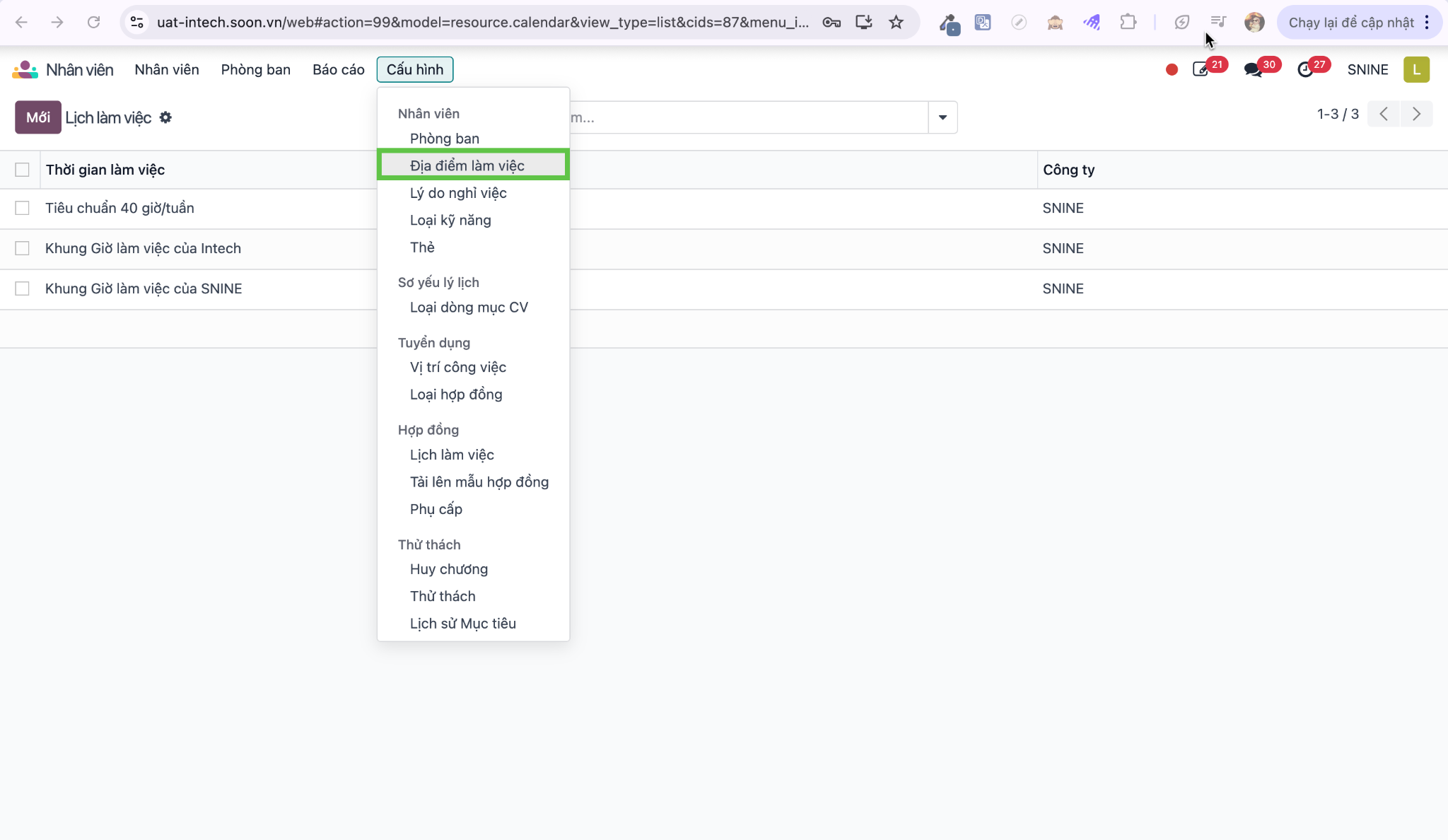Open the Chrome profile avatar

1254,23
